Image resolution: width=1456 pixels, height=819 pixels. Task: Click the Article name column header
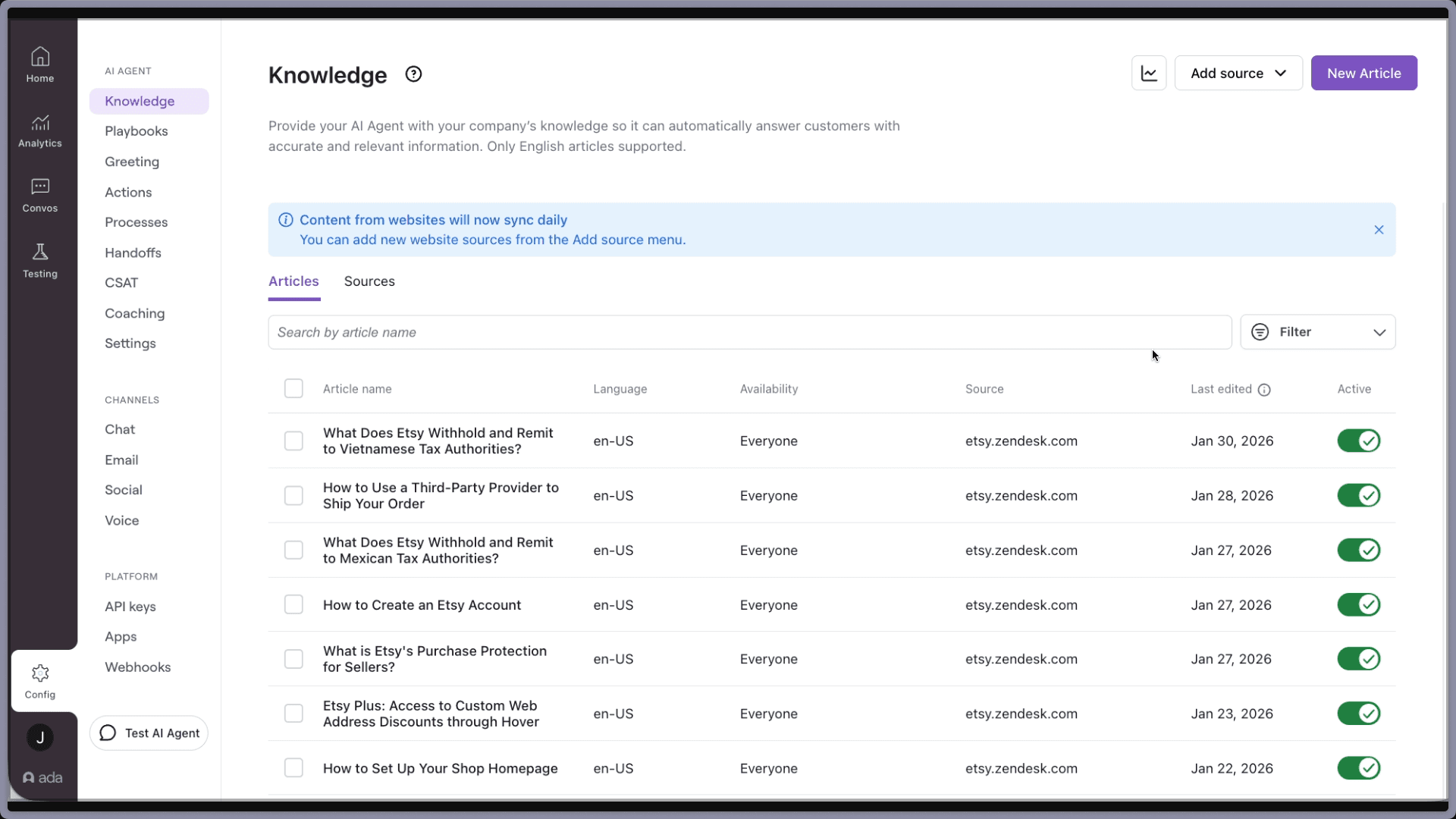coord(357,389)
